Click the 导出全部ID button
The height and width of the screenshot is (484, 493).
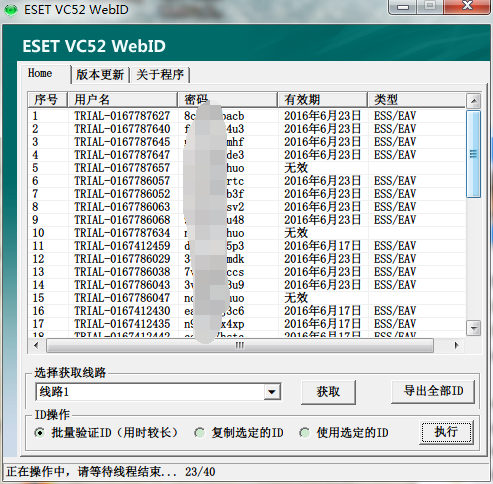[433, 391]
